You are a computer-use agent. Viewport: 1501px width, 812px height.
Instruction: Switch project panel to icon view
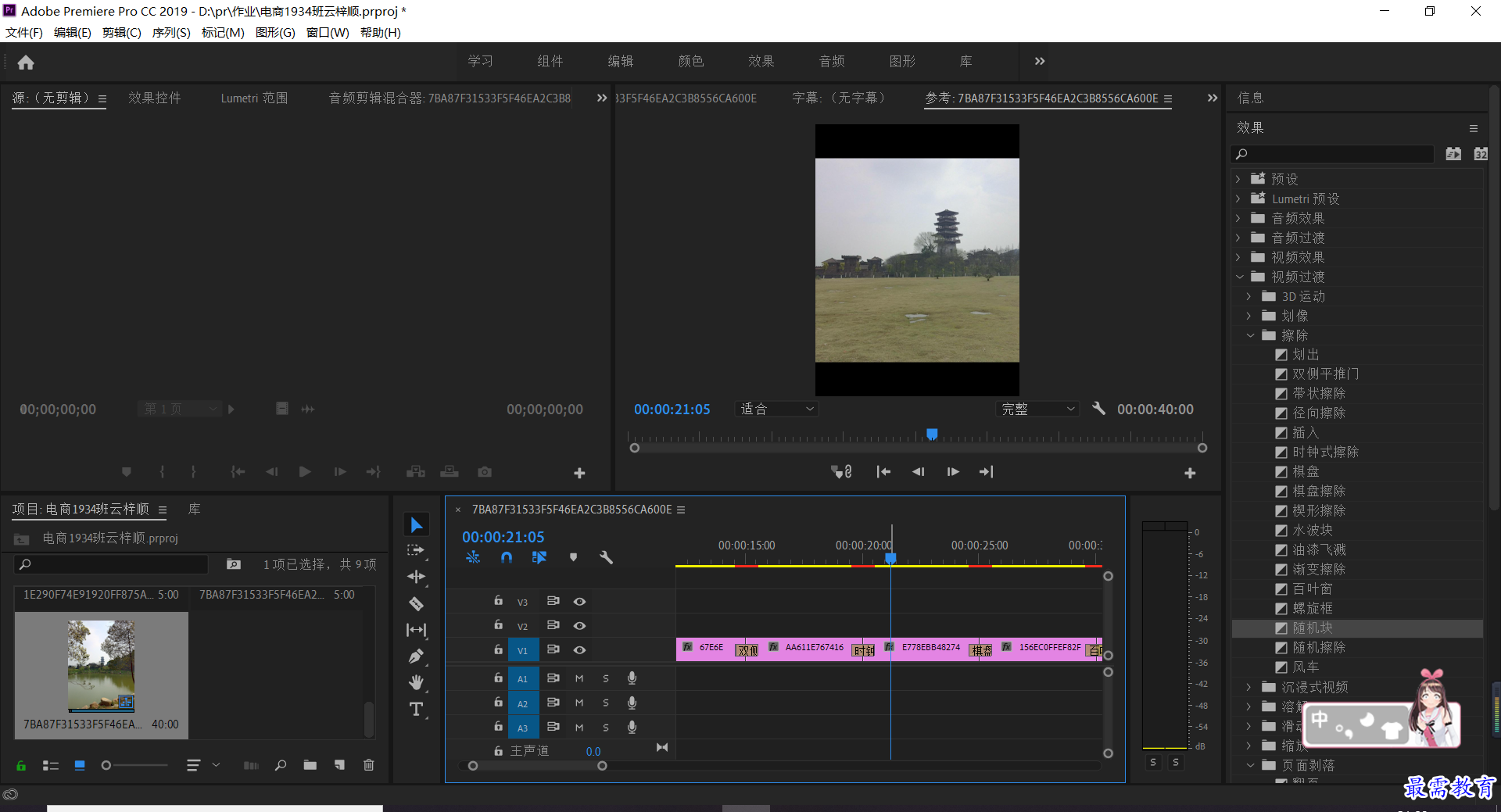coord(80,765)
